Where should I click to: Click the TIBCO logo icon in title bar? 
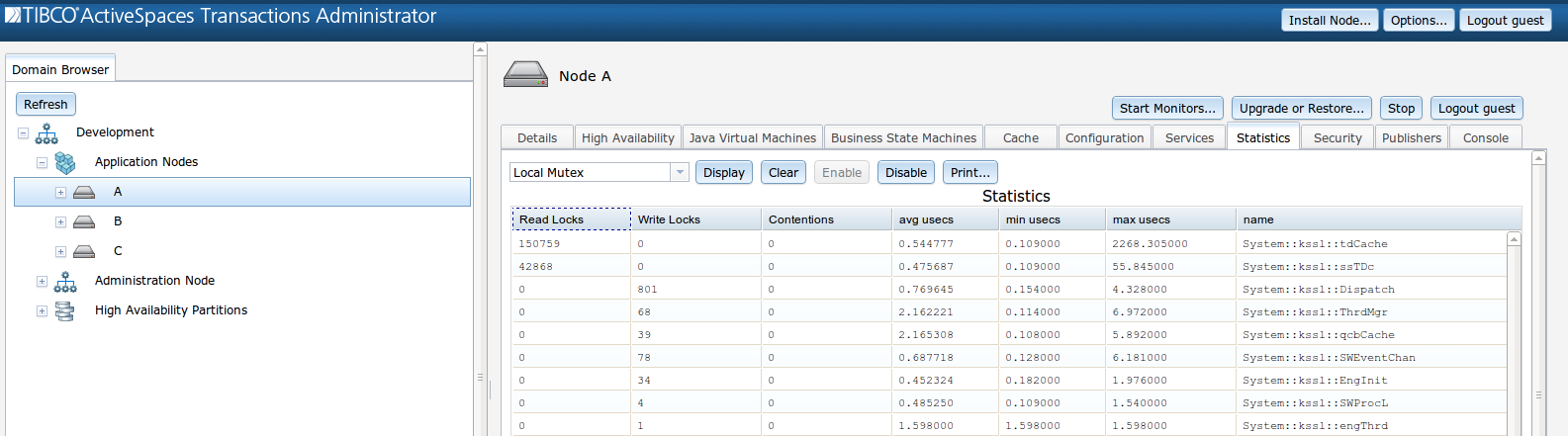(x=13, y=16)
